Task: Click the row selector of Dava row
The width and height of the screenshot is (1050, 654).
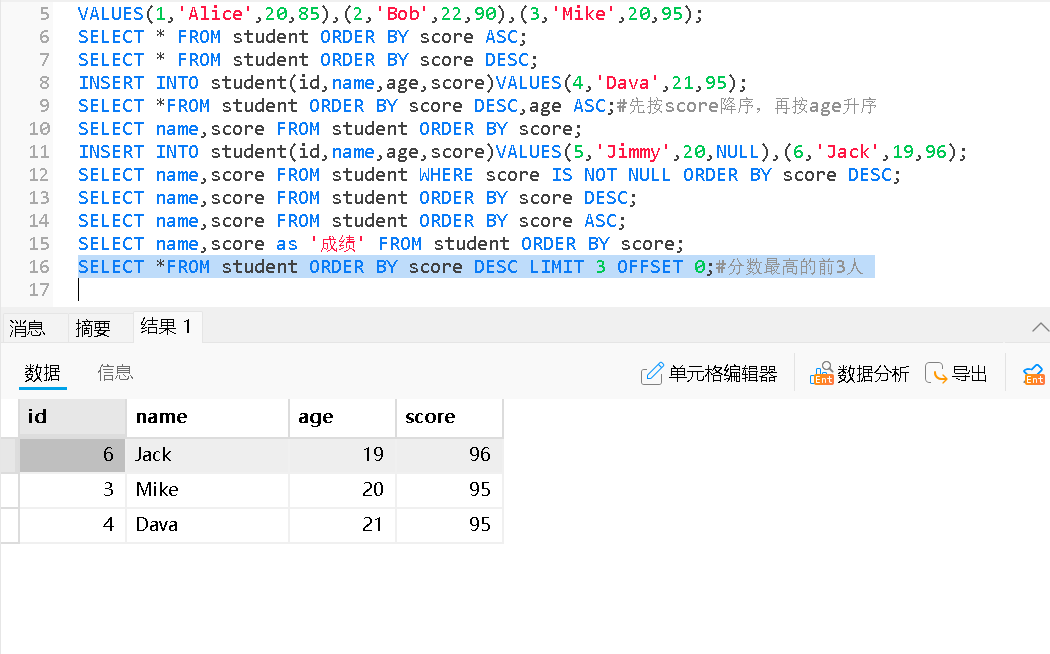Action: click(9, 524)
